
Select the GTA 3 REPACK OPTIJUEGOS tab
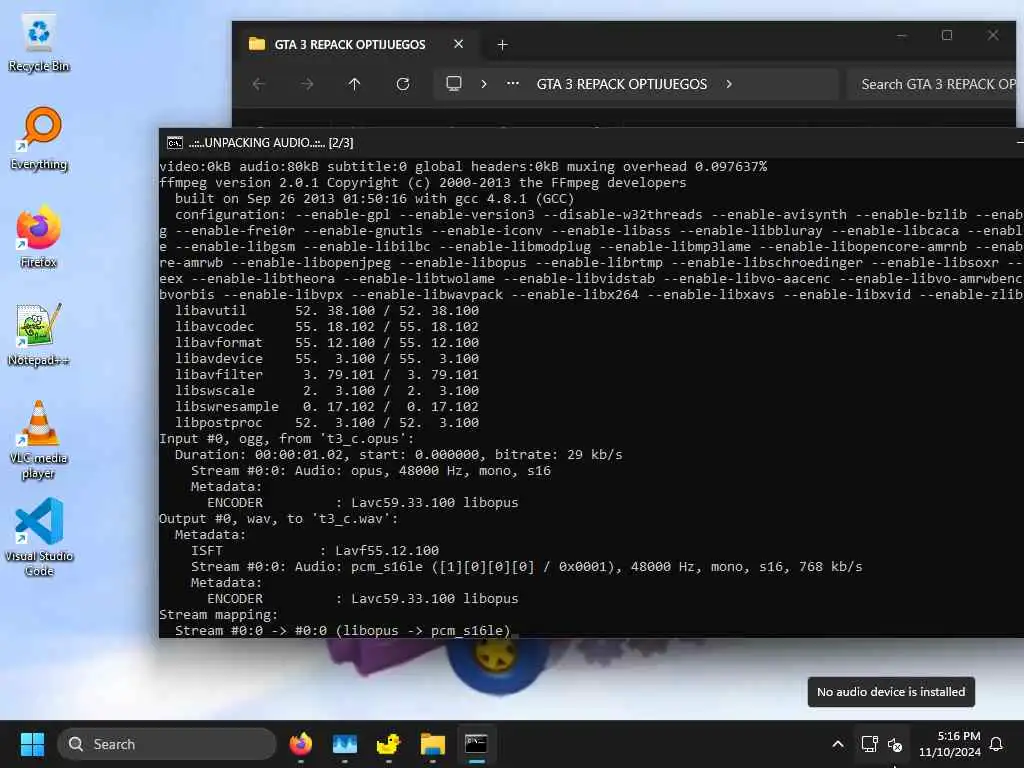[x=349, y=44]
